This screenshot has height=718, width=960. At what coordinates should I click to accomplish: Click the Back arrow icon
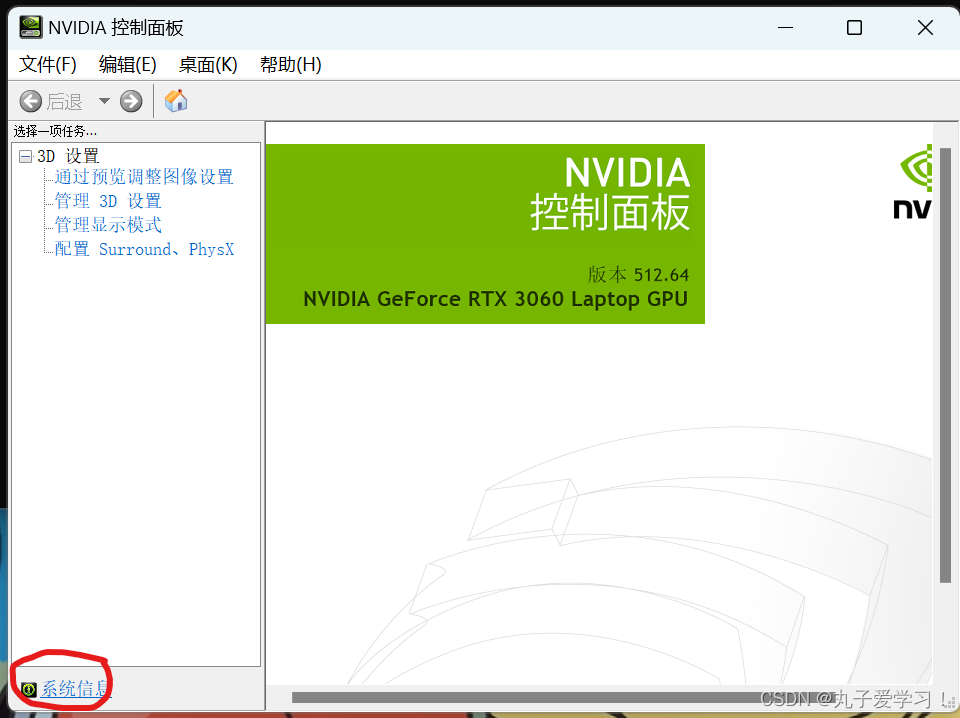click(31, 101)
